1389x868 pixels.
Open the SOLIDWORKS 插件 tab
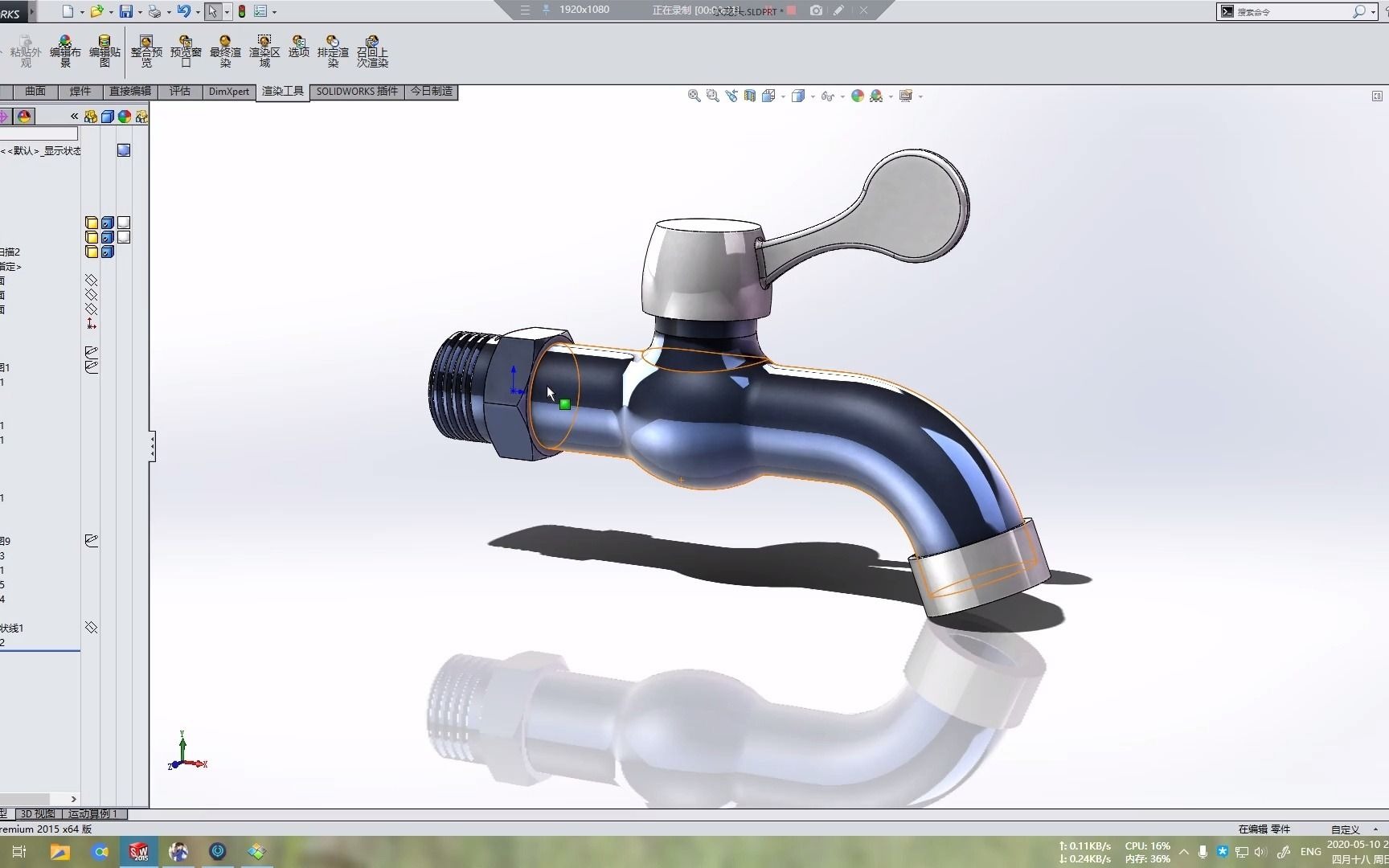pyautogui.click(x=356, y=92)
